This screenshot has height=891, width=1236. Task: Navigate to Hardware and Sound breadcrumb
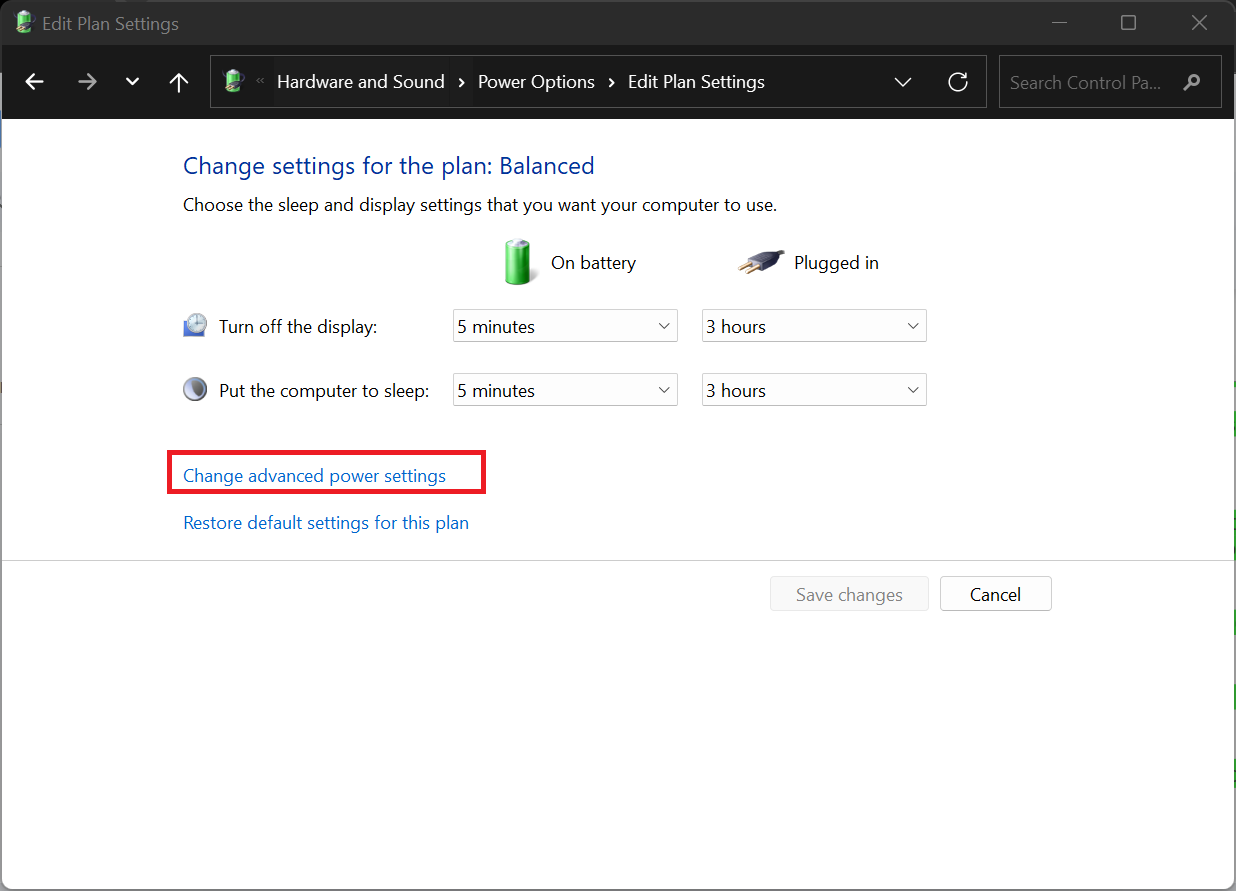pyautogui.click(x=360, y=82)
